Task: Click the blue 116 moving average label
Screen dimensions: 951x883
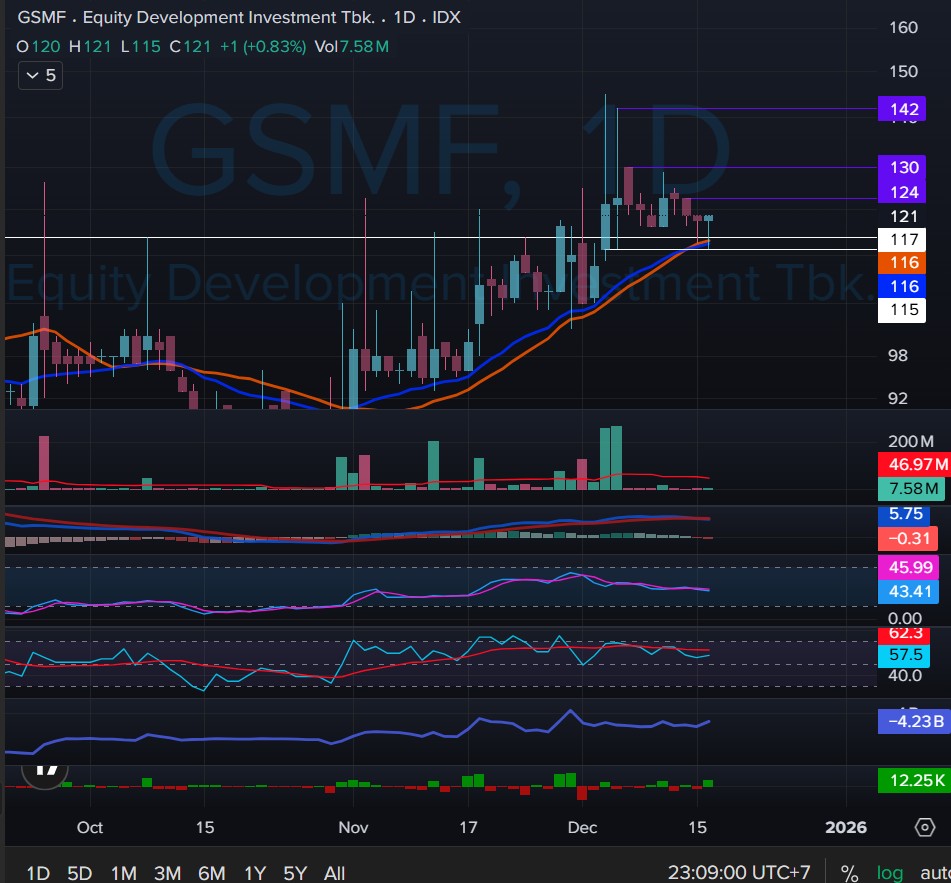Action: (x=902, y=286)
